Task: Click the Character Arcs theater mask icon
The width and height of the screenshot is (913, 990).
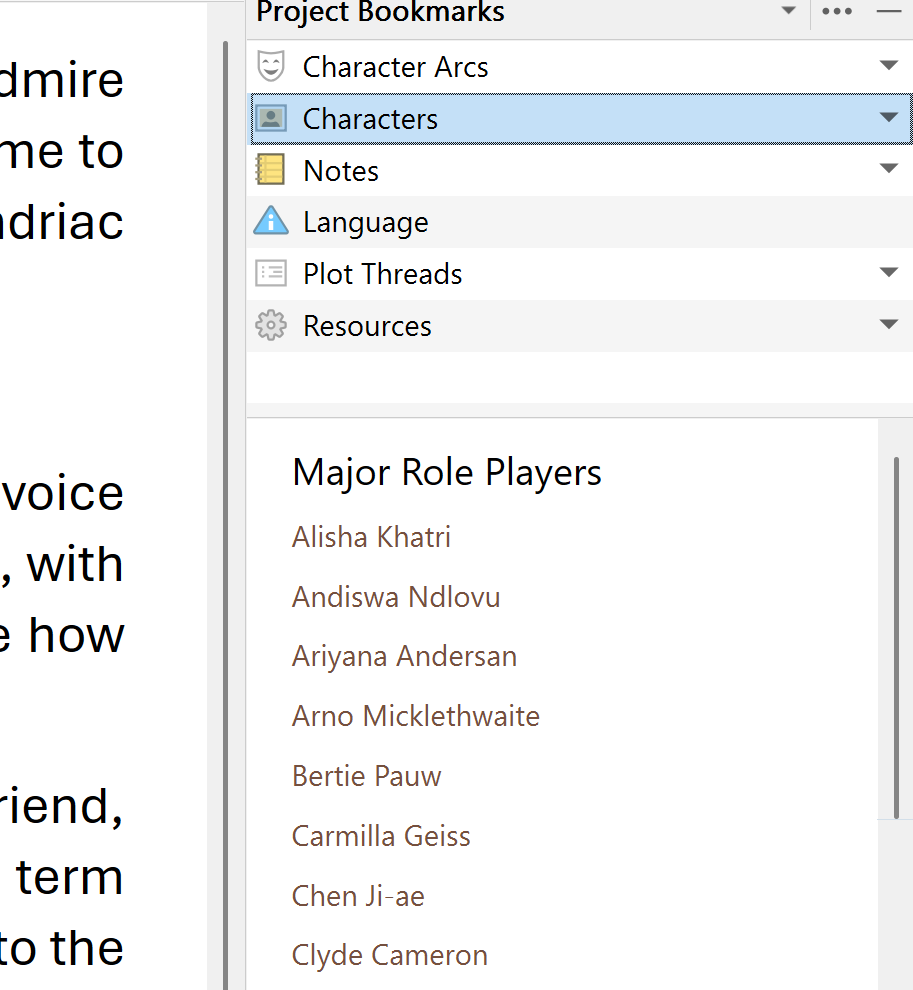Action: [x=271, y=66]
